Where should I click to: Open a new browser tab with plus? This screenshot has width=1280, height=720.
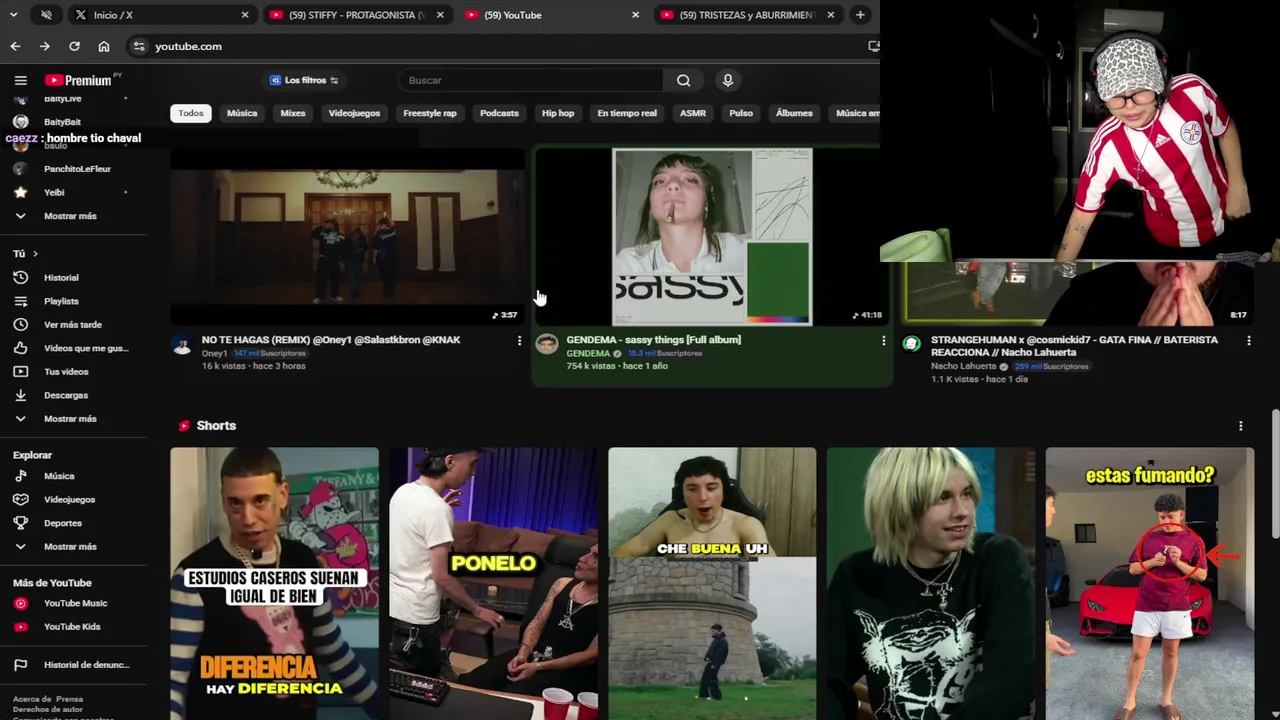coord(860,15)
